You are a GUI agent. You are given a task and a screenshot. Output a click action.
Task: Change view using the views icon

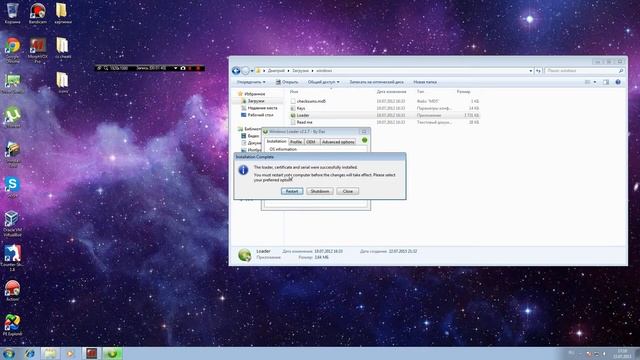[x=588, y=82]
